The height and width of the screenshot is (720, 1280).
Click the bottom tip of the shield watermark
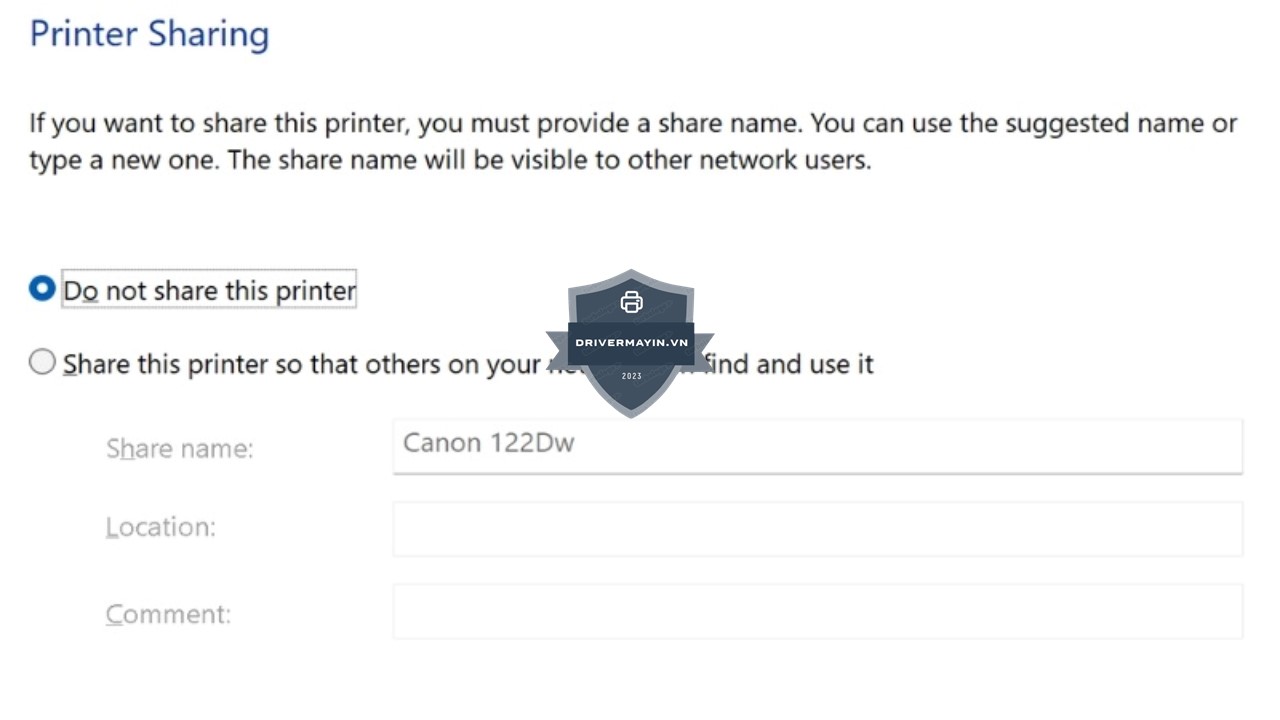[x=631, y=411]
